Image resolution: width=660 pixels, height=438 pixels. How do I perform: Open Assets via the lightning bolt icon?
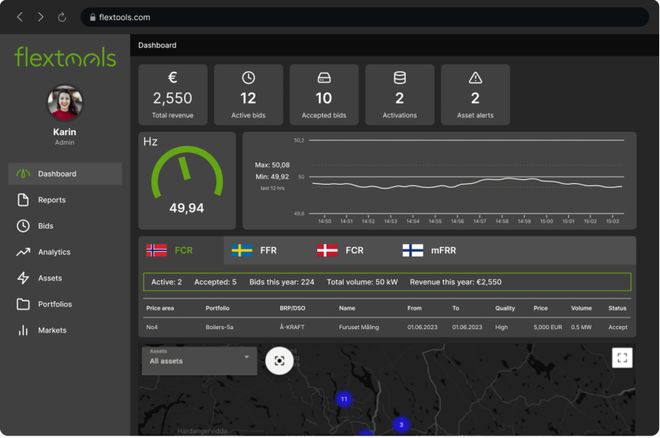pyautogui.click(x=23, y=278)
